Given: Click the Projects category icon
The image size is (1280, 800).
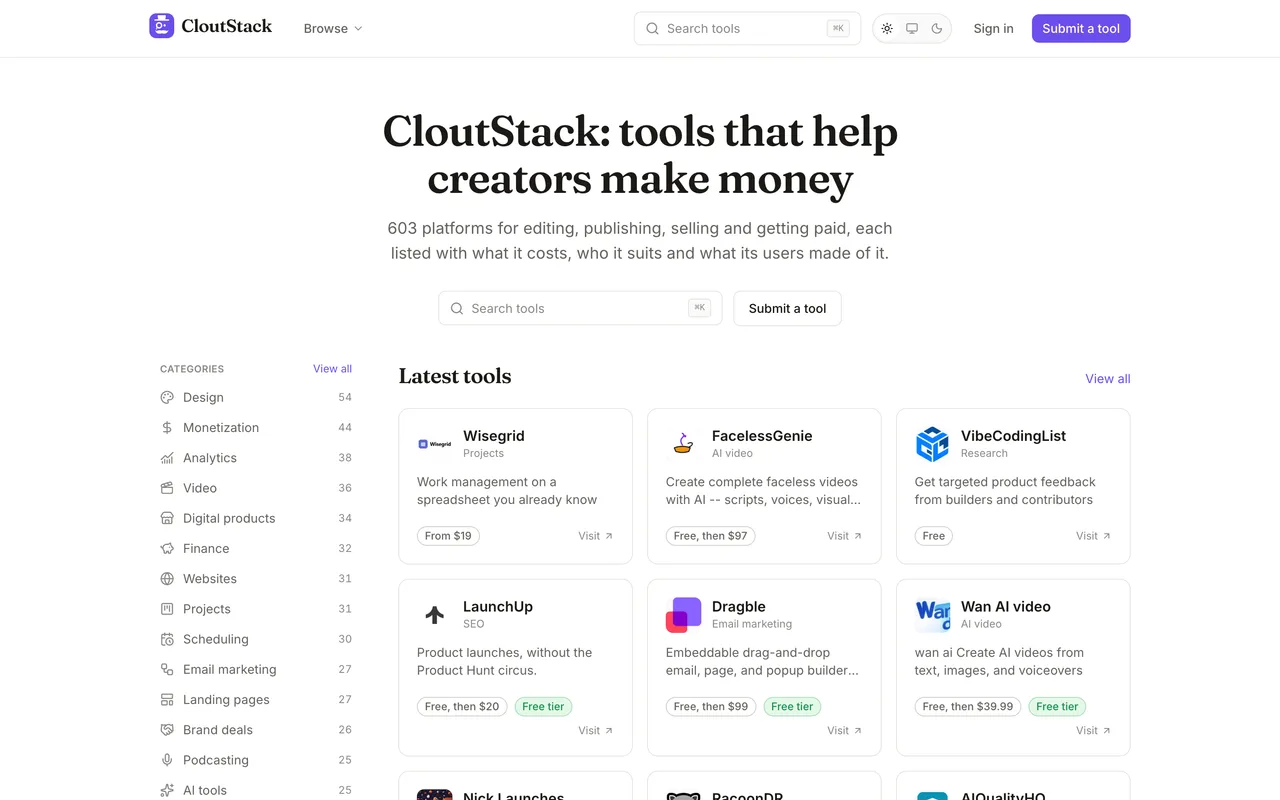Looking at the screenshot, I should coord(167,609).
